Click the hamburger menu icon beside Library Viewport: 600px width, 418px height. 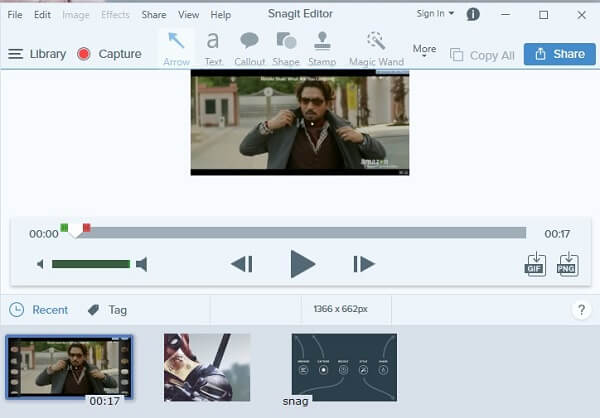pyautogui.click(x=16, y=54)
